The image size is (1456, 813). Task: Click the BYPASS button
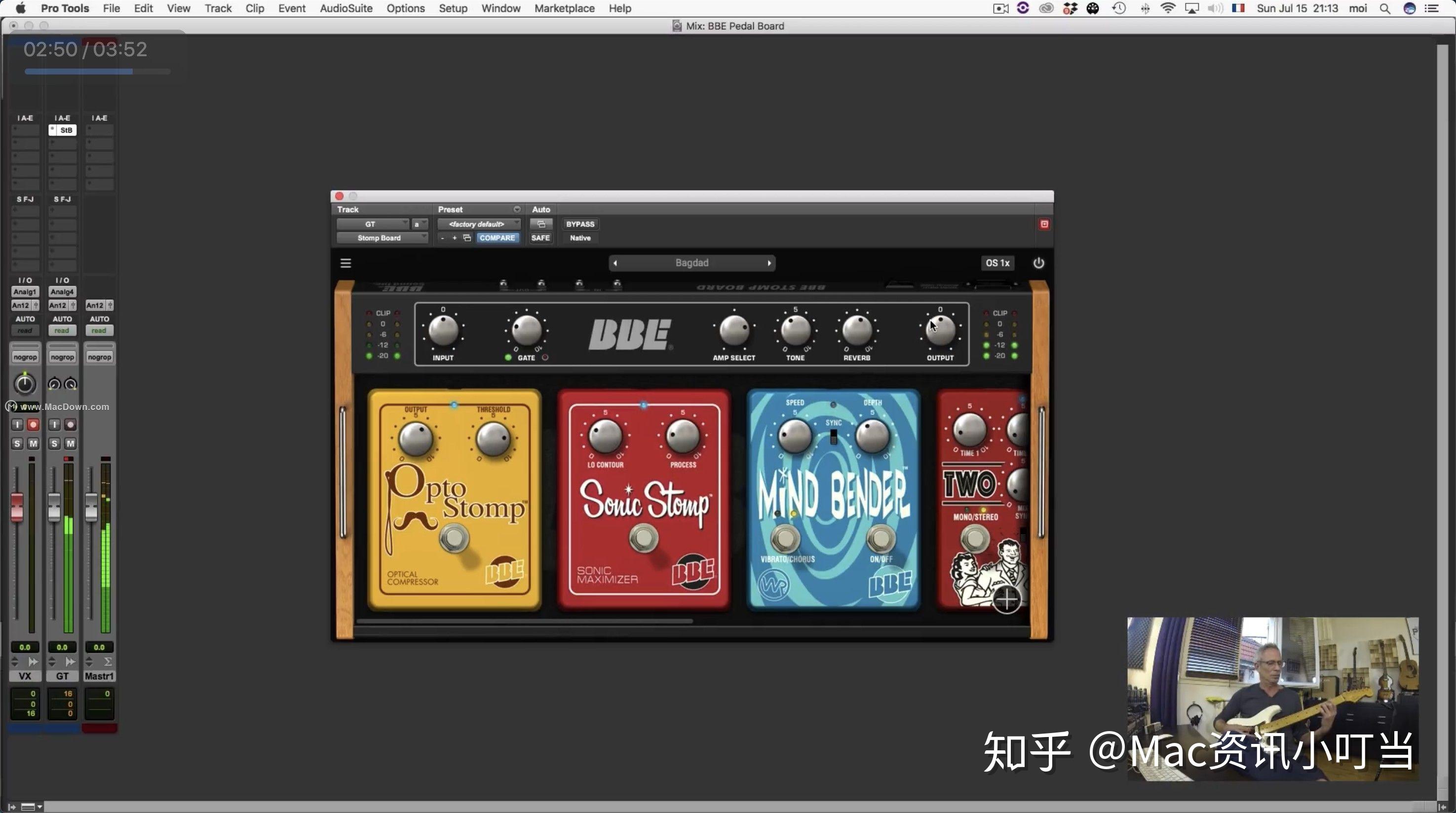579,224
